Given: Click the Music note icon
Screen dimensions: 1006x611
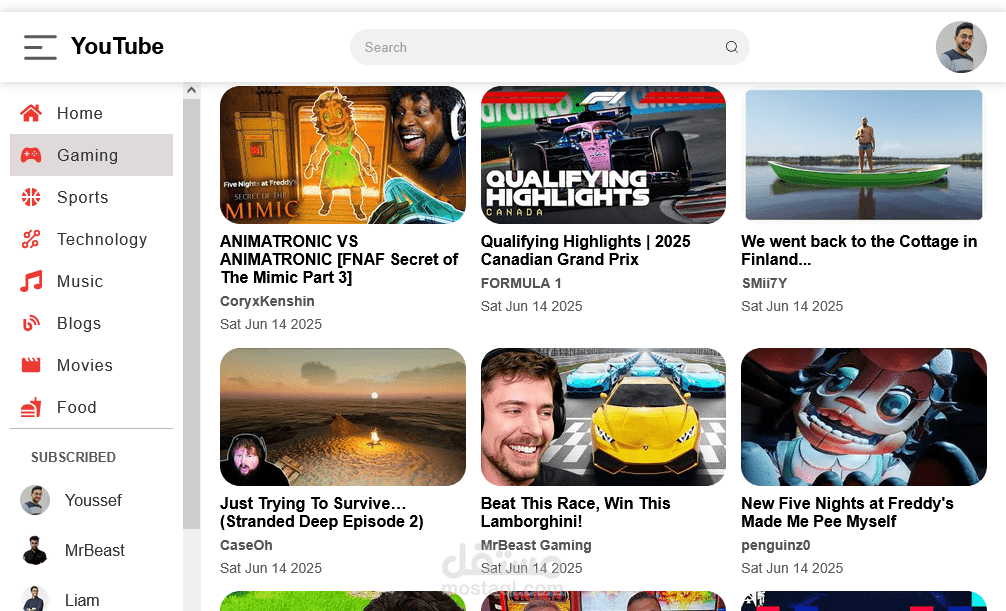Looking at the screenshot, I should tap(31, 281).
